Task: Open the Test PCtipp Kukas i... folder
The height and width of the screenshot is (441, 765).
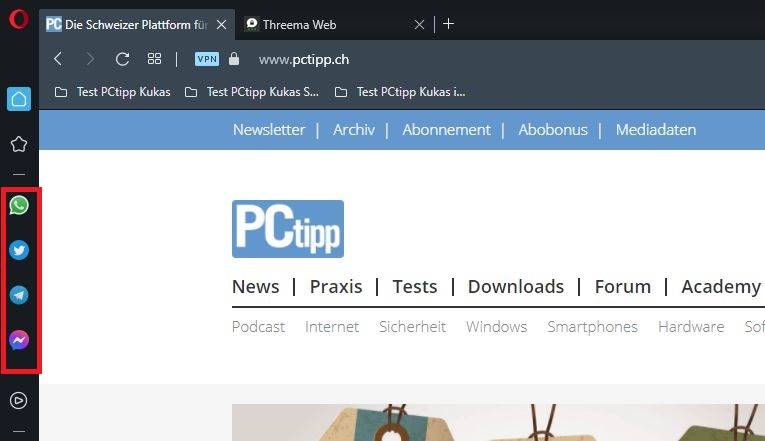Action: 400,92
